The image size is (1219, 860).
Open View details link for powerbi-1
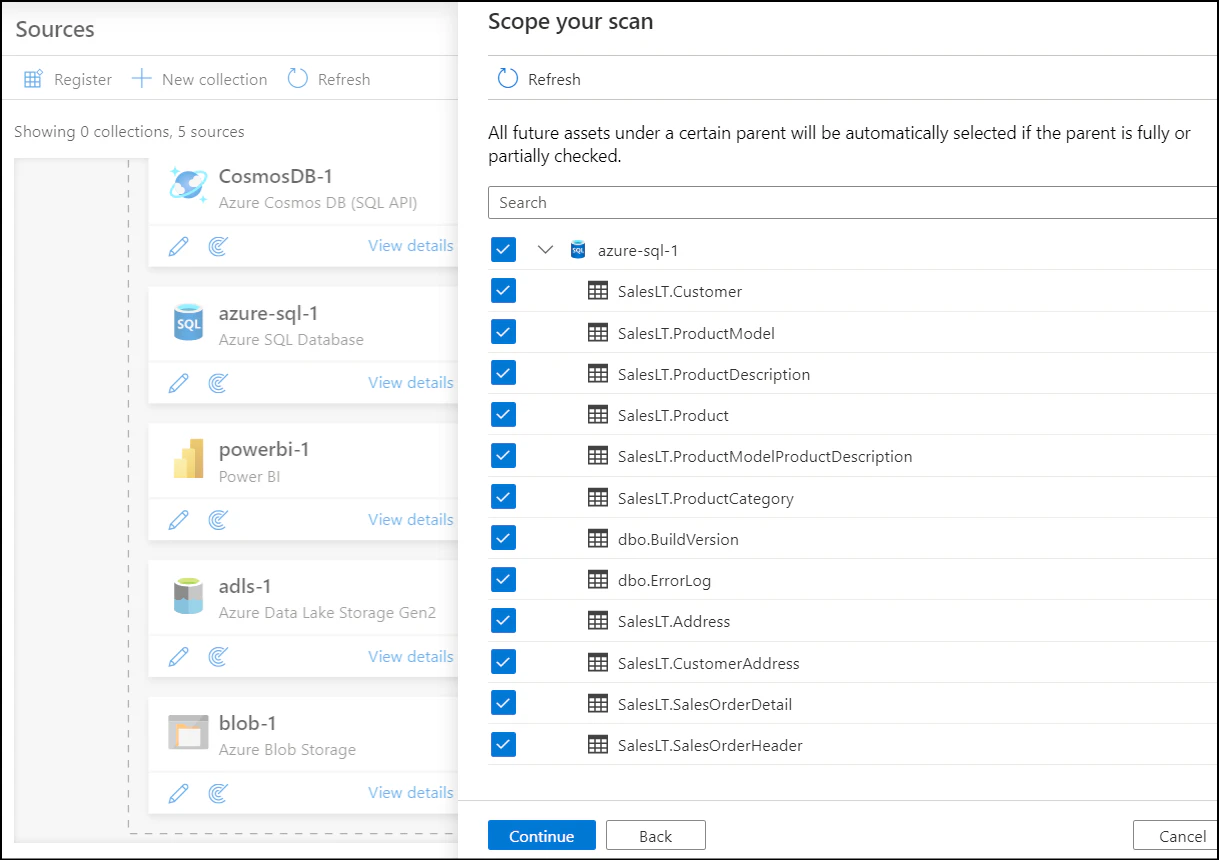tap(410, 519)
